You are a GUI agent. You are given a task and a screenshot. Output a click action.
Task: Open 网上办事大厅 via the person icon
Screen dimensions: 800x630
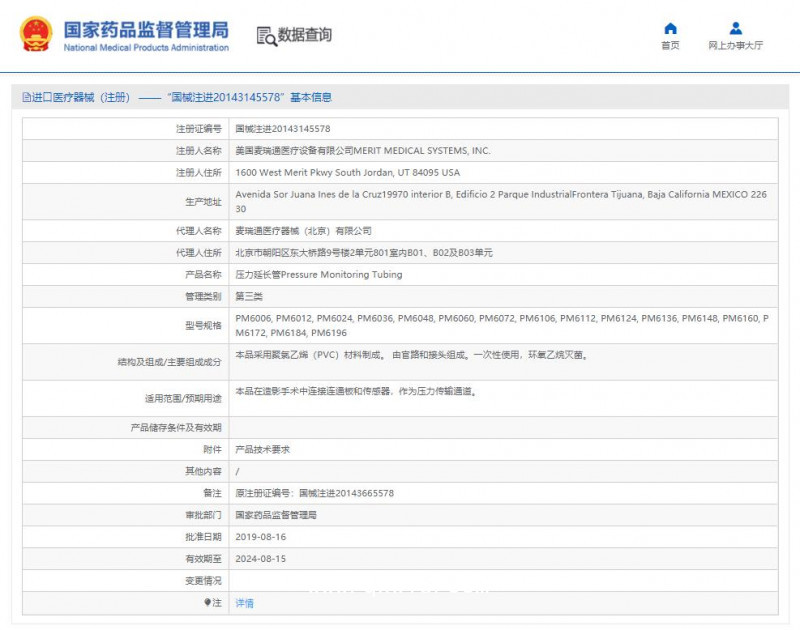tap(735, 27)
